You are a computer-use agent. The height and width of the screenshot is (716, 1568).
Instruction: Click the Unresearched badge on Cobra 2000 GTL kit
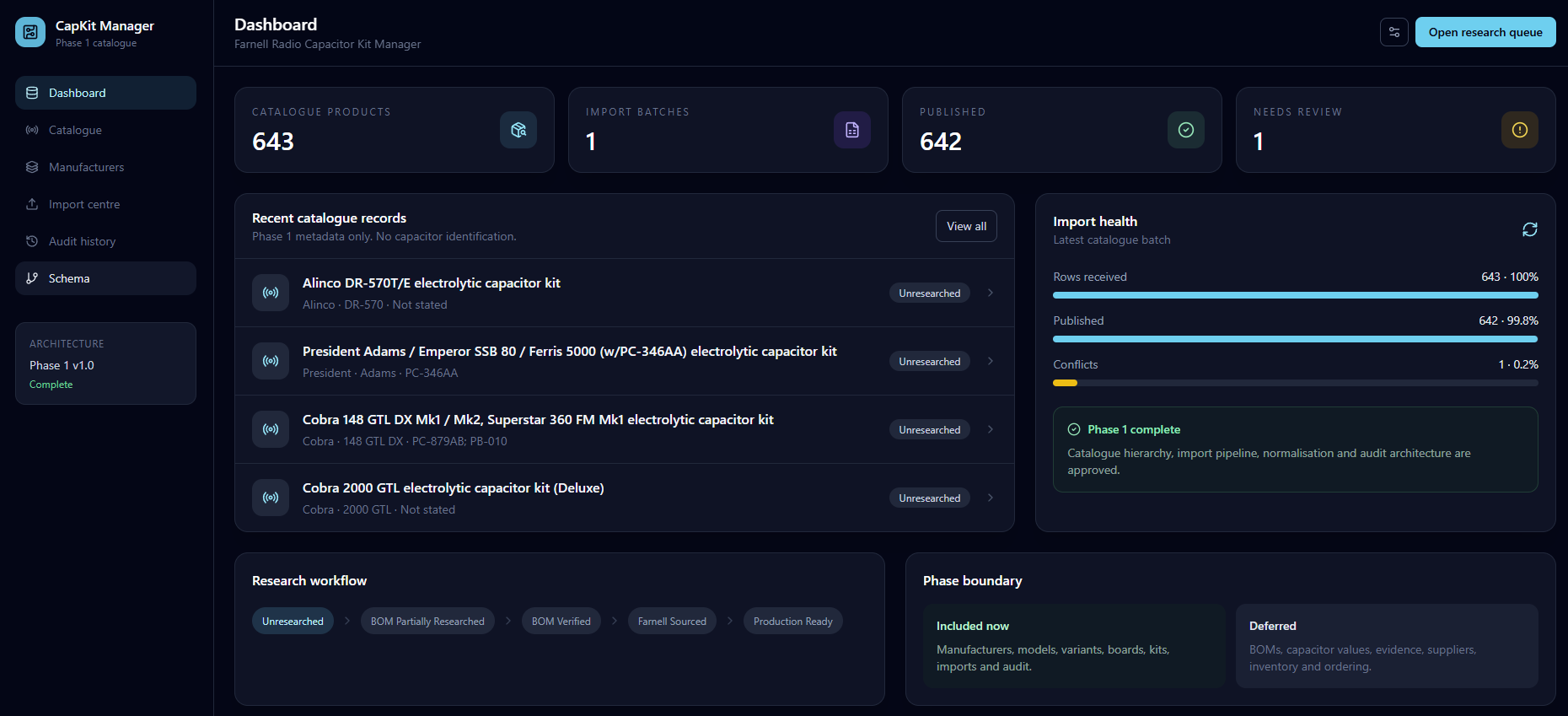tap(930, 498)
